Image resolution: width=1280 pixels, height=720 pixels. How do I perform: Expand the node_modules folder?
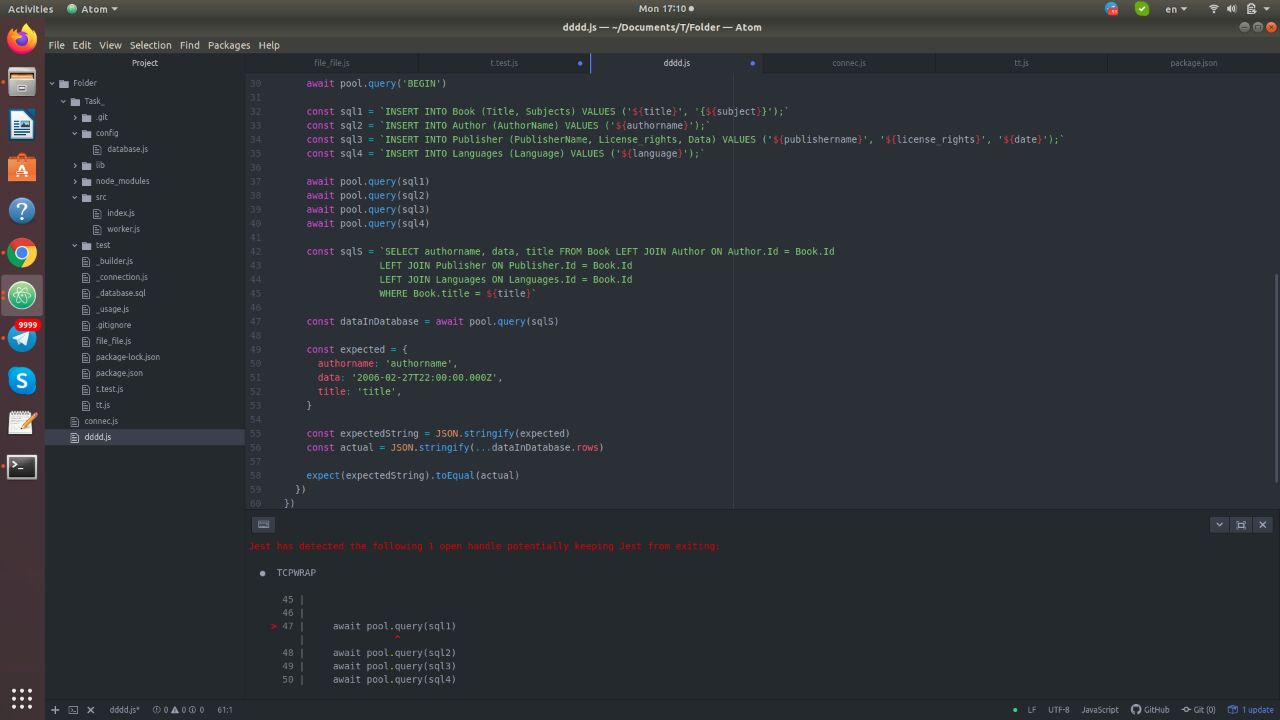pos(122,181)
